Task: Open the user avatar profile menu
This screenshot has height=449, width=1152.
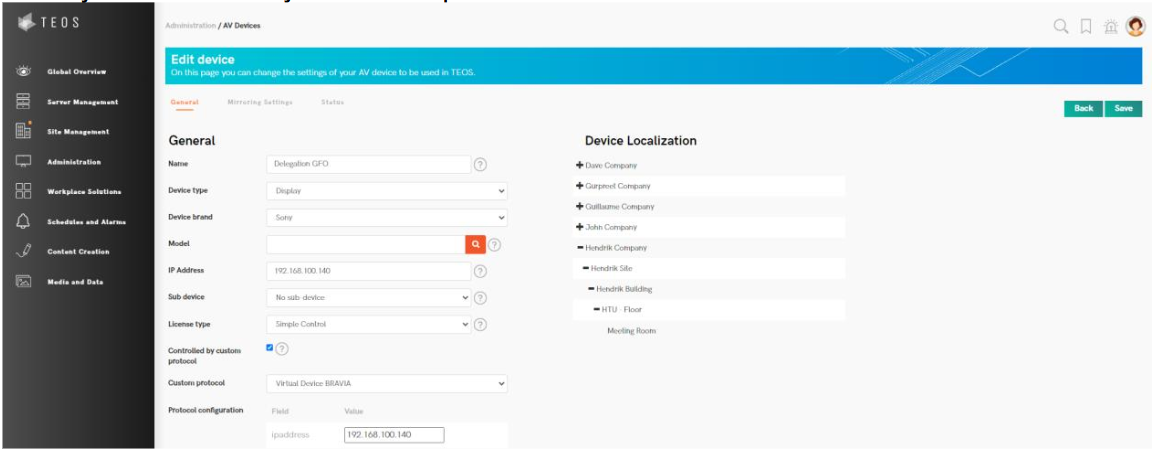Action: (1135, 27)
